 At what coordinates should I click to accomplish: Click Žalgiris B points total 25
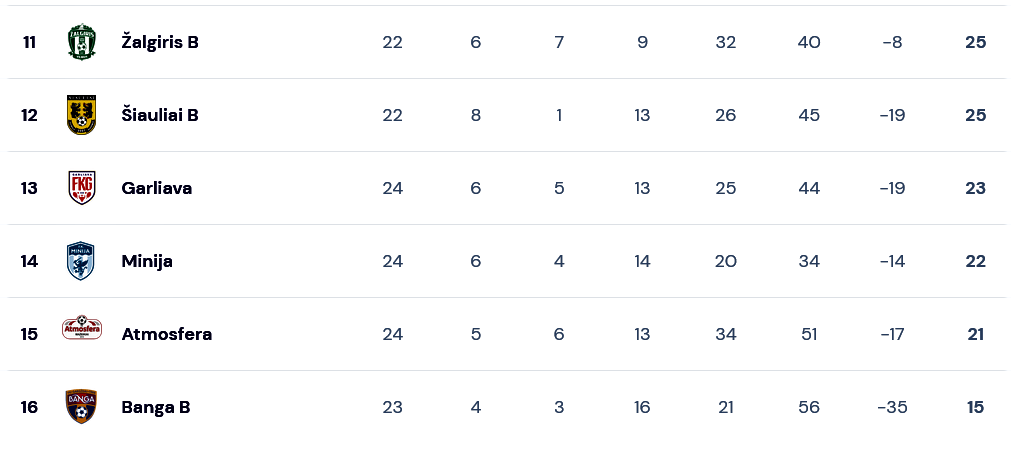pos(976,42)
